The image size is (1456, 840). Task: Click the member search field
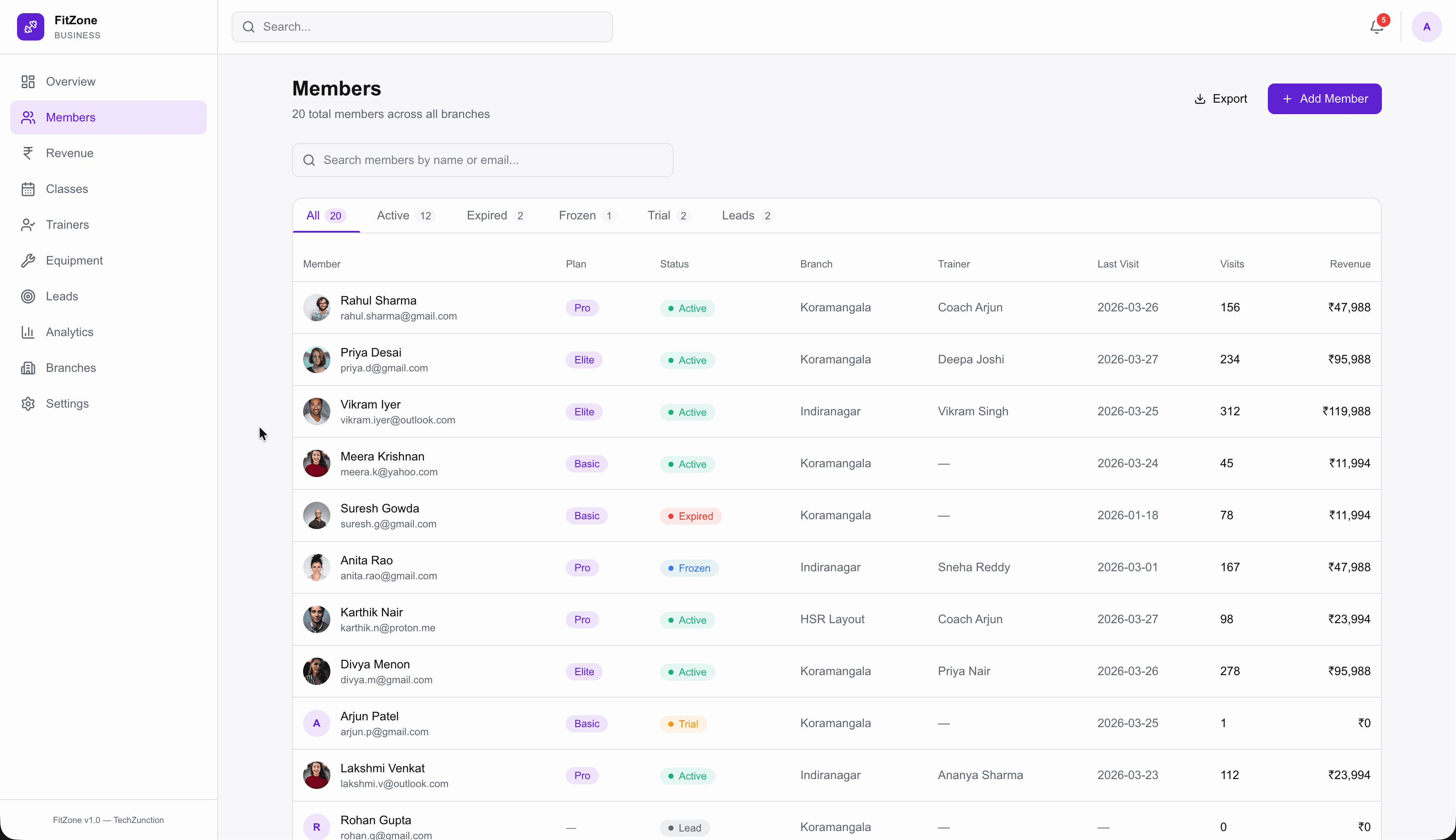(482, 160)
